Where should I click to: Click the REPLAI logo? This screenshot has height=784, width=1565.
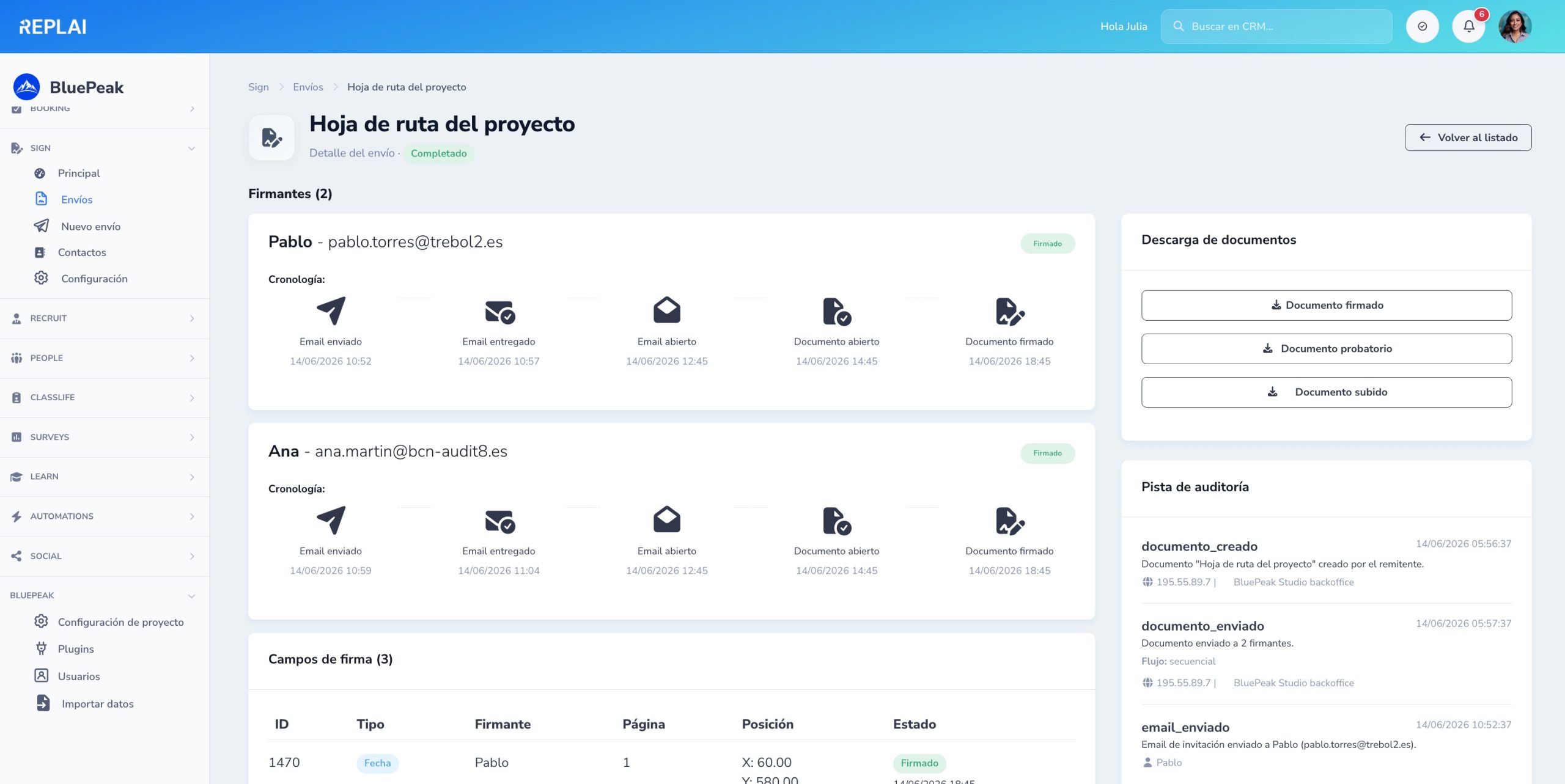coord(53,26)
